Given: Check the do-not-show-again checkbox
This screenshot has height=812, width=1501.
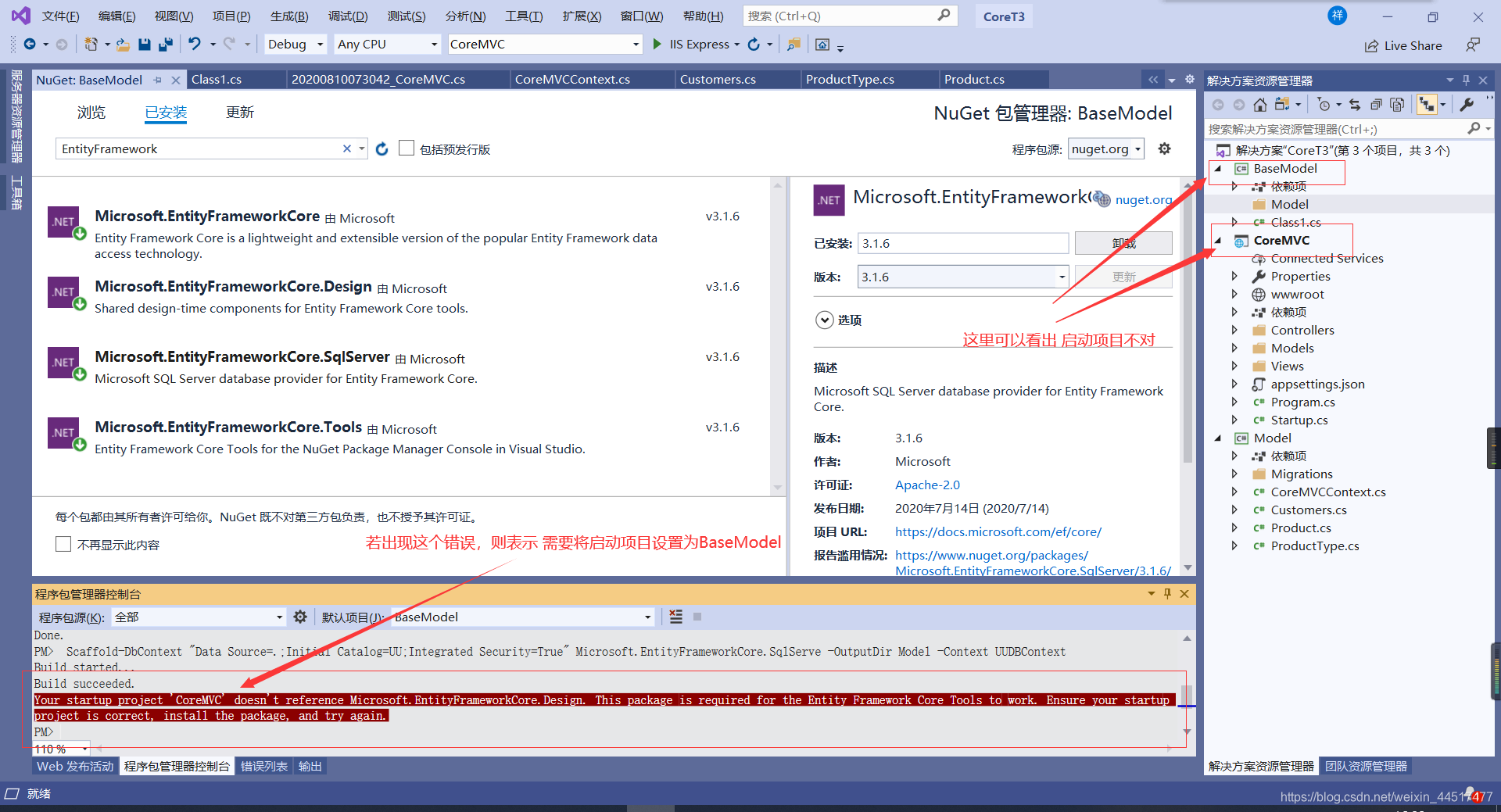Looking at the screenshot, I should tap(63, 544).
